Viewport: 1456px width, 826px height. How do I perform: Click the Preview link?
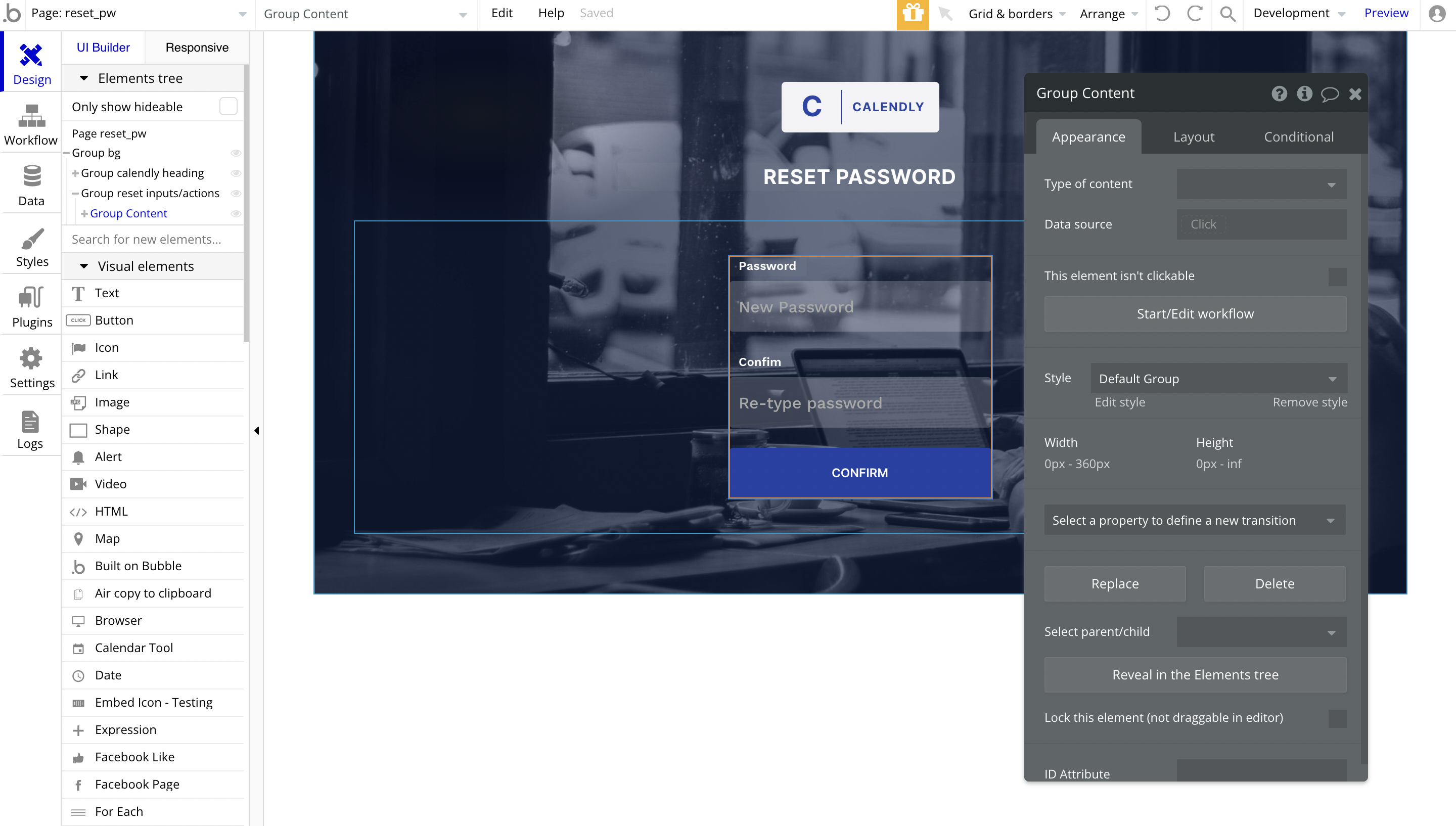click(1386, 13)
